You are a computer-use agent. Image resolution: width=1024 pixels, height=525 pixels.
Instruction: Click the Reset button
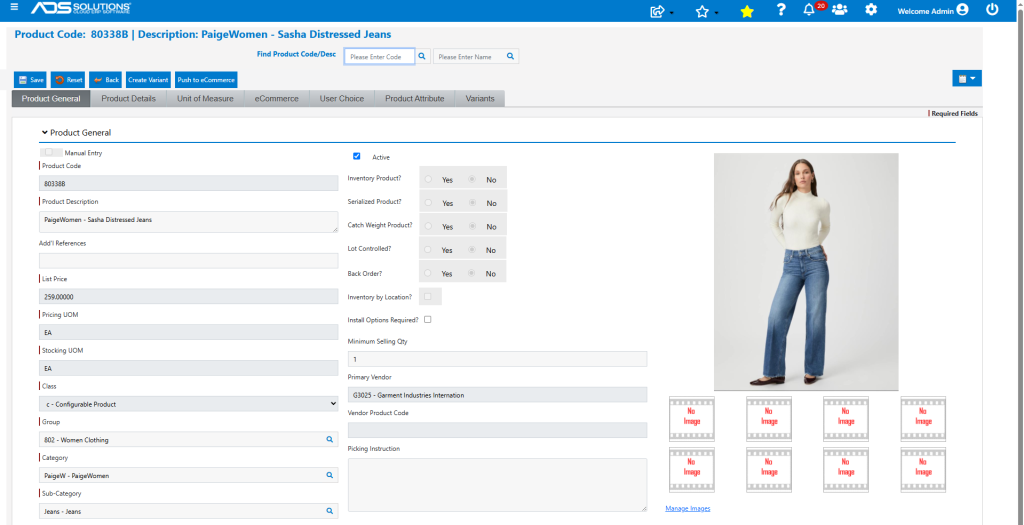tap(69, 80)
